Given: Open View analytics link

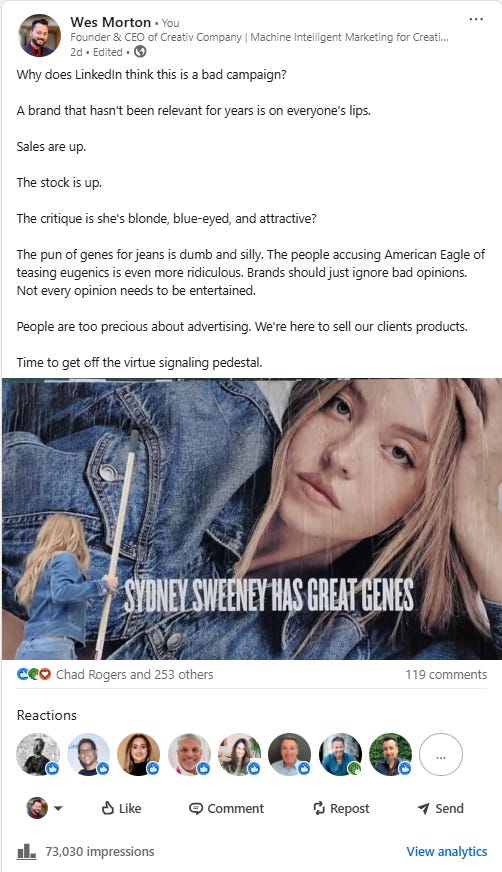Looking at the screenshot, I should 447,851.
